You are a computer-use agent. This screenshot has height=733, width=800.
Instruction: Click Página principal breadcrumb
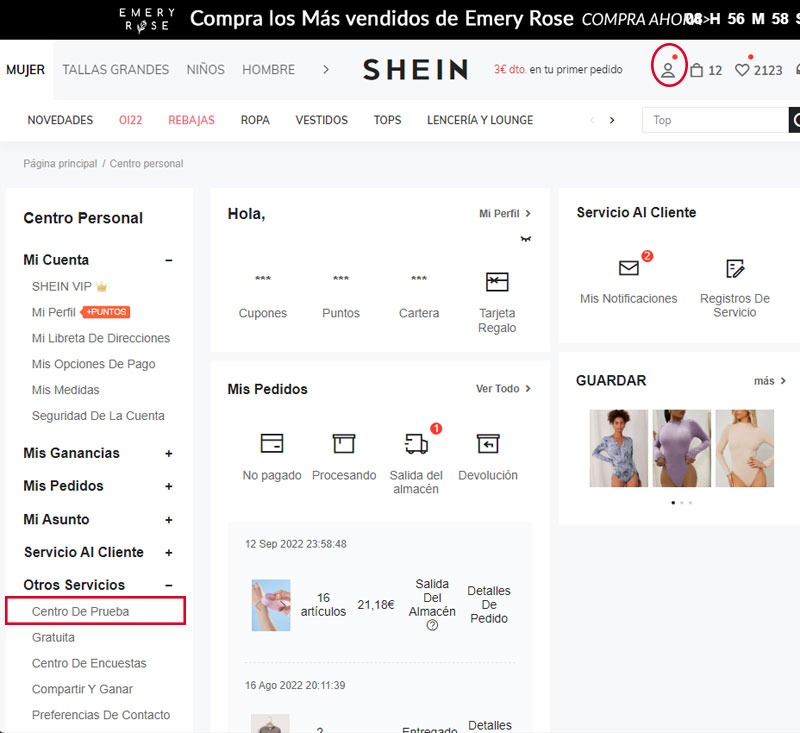tap(60, 164)
